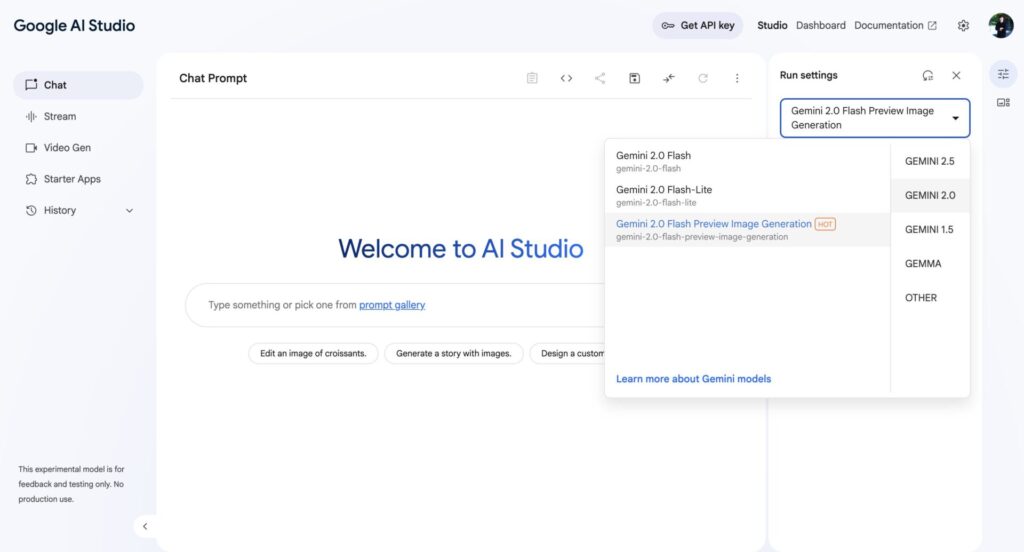Click the prompt gallery icon below tune icon

1003,103
